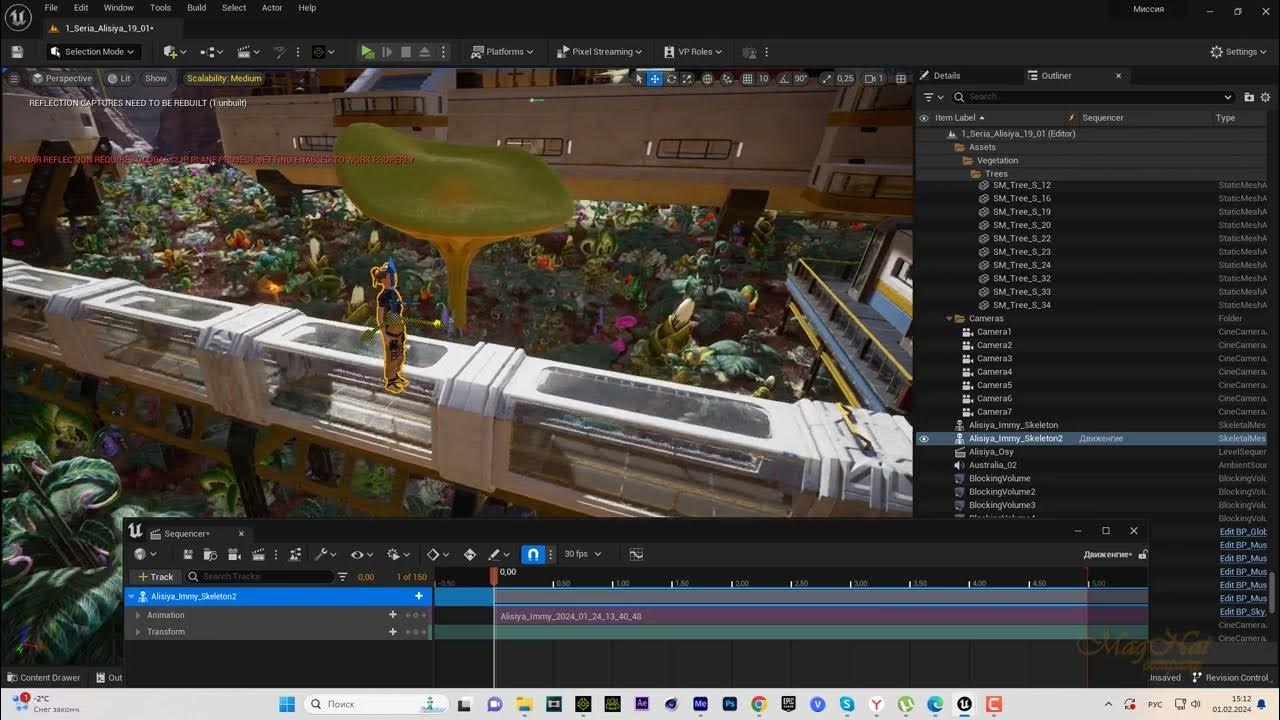The height and width of the screenshot is (720, 1280).
Task: Open the Content Drawer
Action: 43,677
